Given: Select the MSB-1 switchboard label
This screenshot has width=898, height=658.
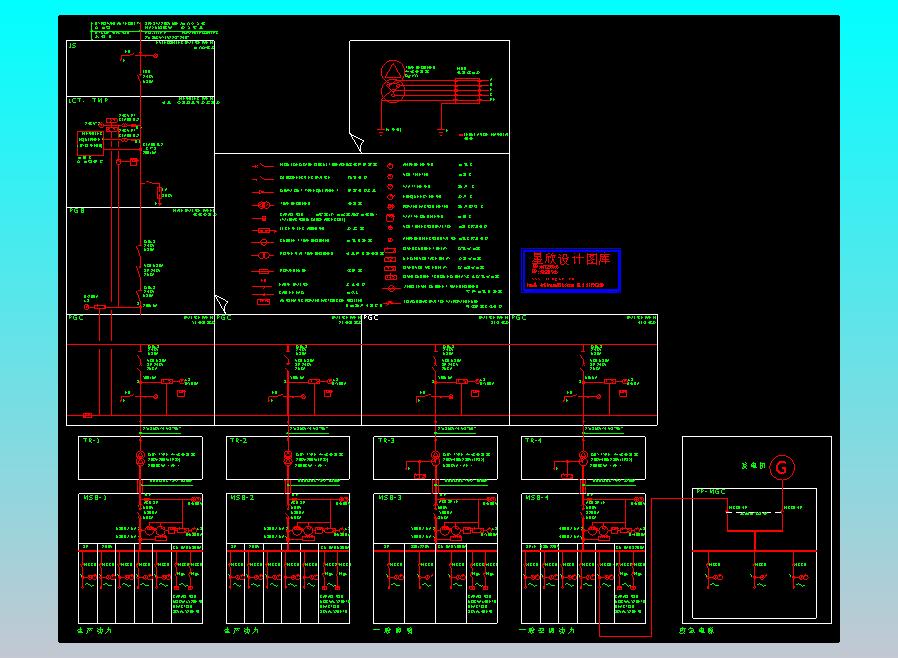Looking at the screenshot, I should (93, 497).
